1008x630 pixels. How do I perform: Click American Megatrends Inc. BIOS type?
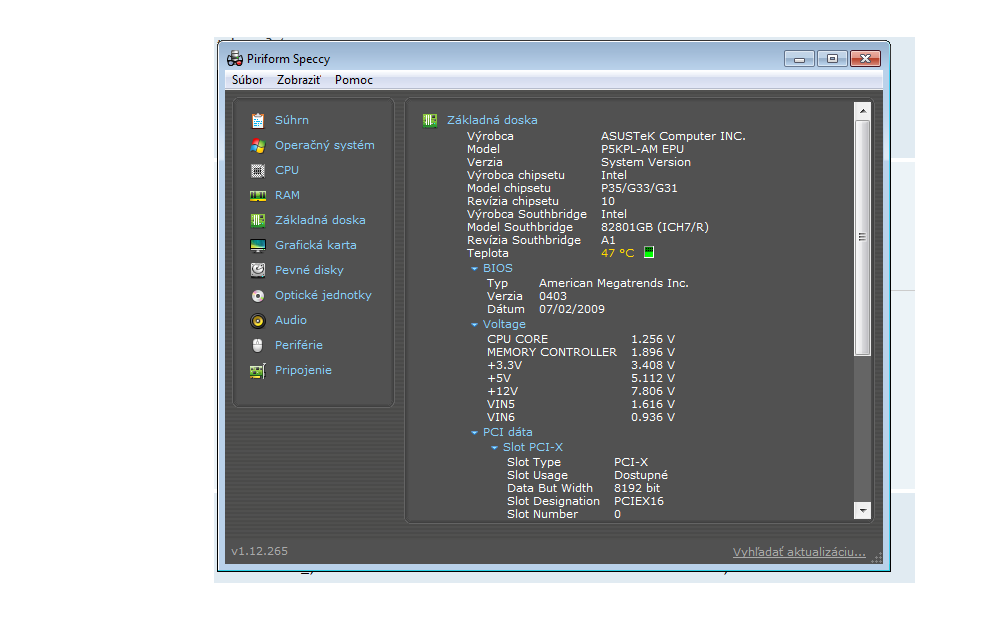613,283
